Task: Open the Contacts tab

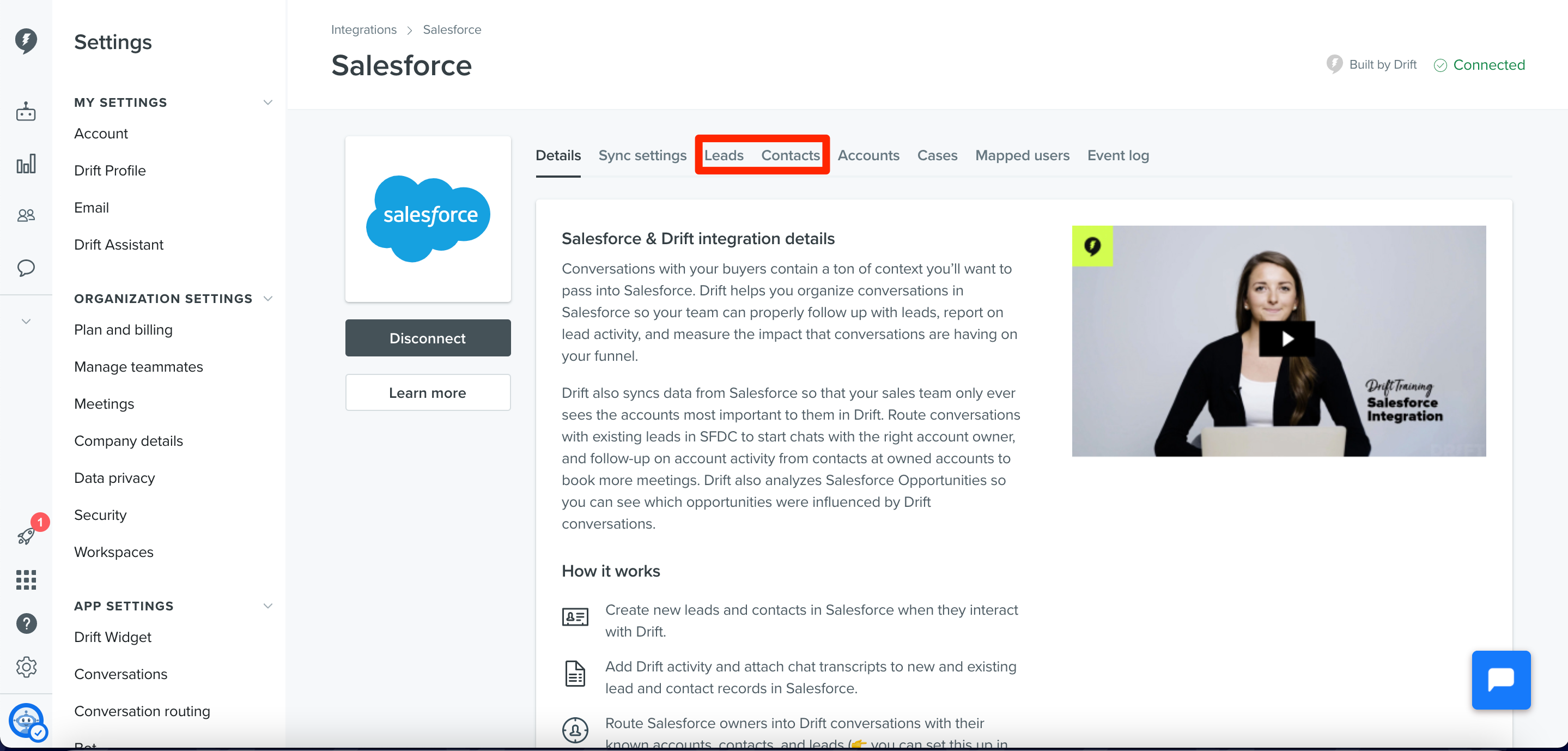Action: (790, 155)
